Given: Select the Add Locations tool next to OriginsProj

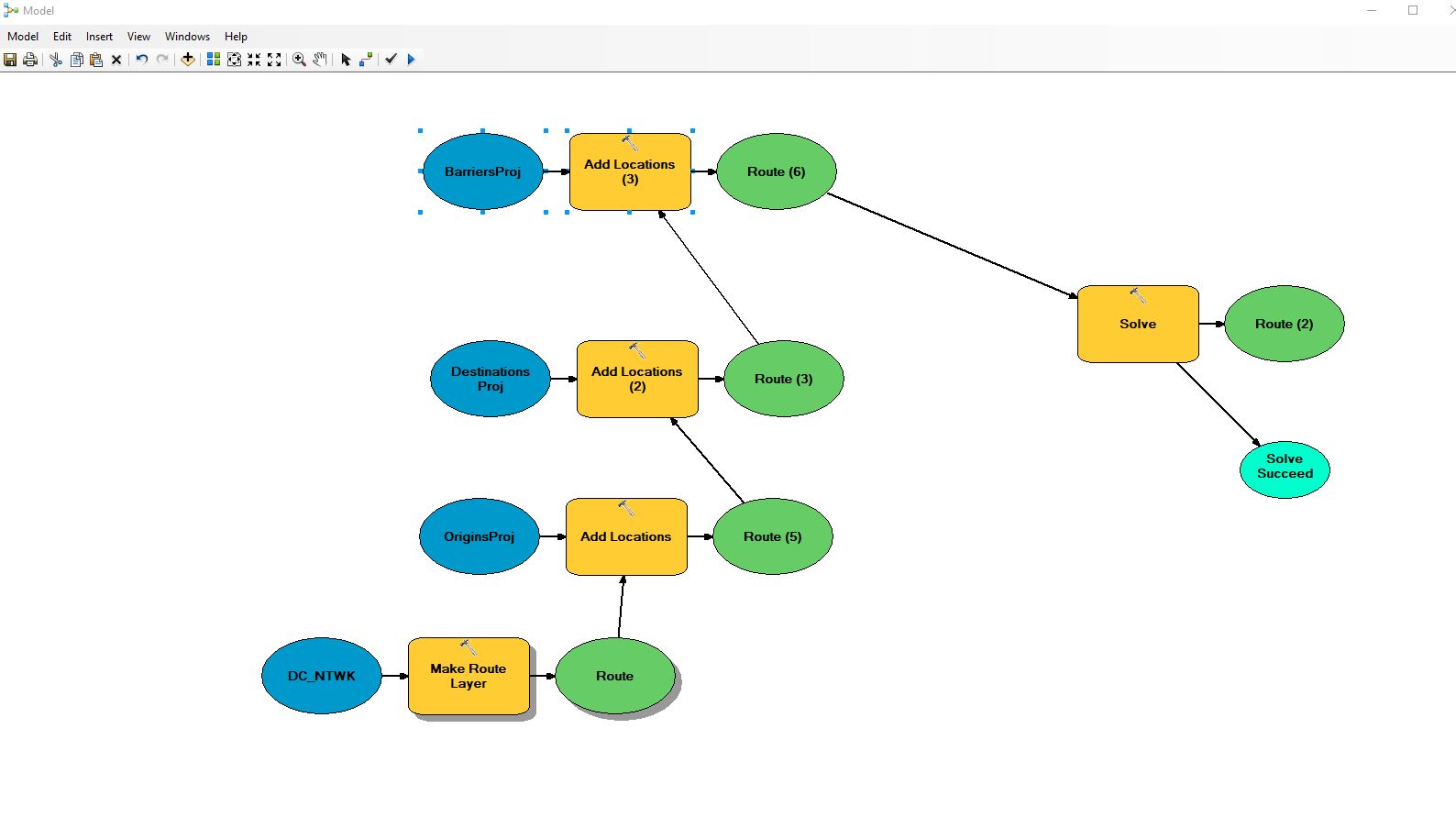Looking at the screenshot, I should pyautogui.click(x=626, y=536).
